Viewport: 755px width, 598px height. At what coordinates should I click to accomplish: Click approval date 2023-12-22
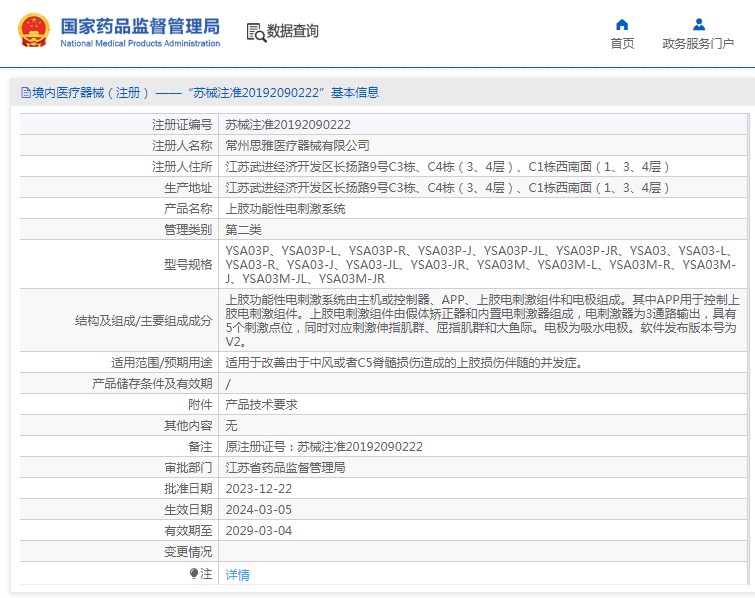click(259, 489)
